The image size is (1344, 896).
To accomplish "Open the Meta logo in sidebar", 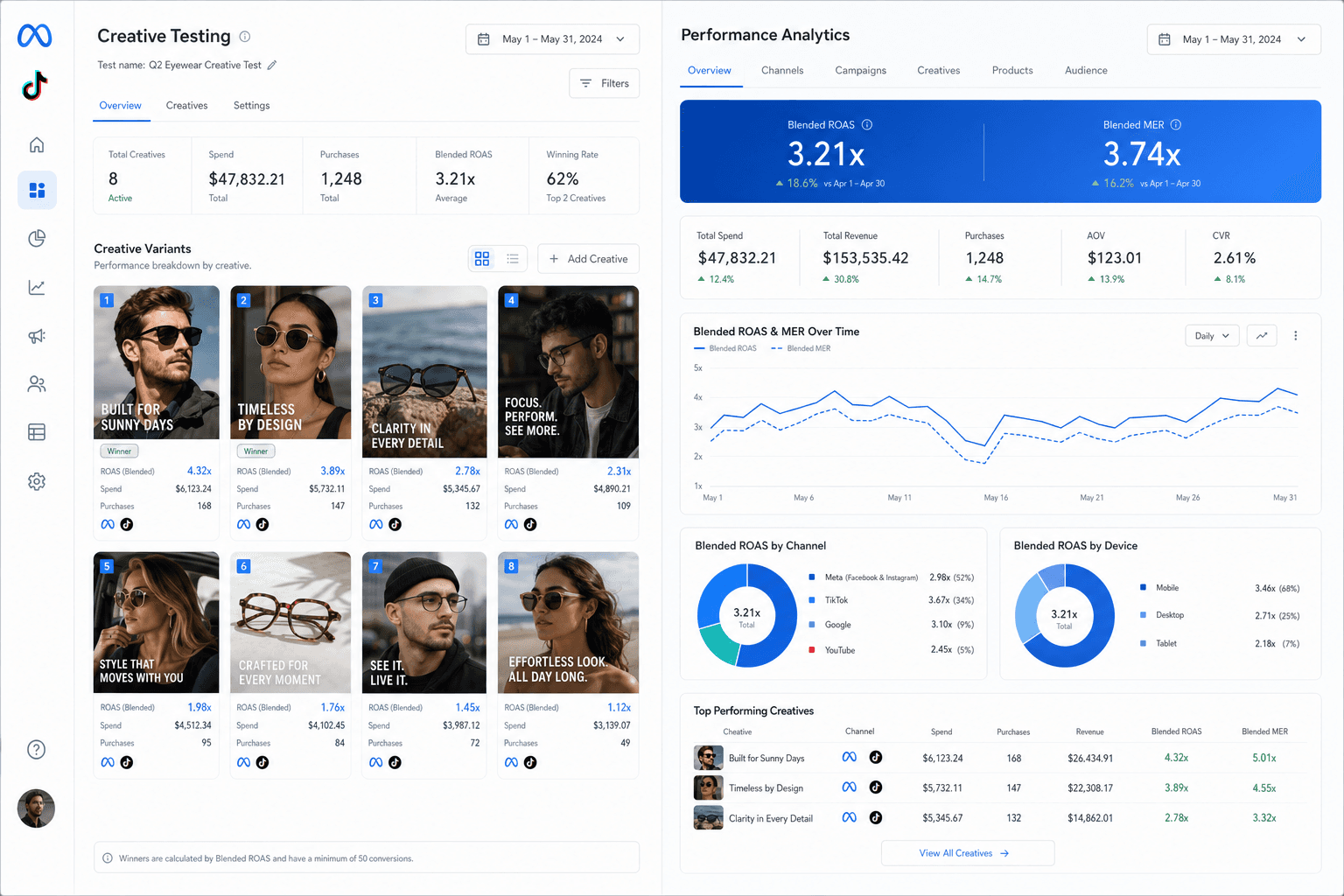I will (35, 36).
